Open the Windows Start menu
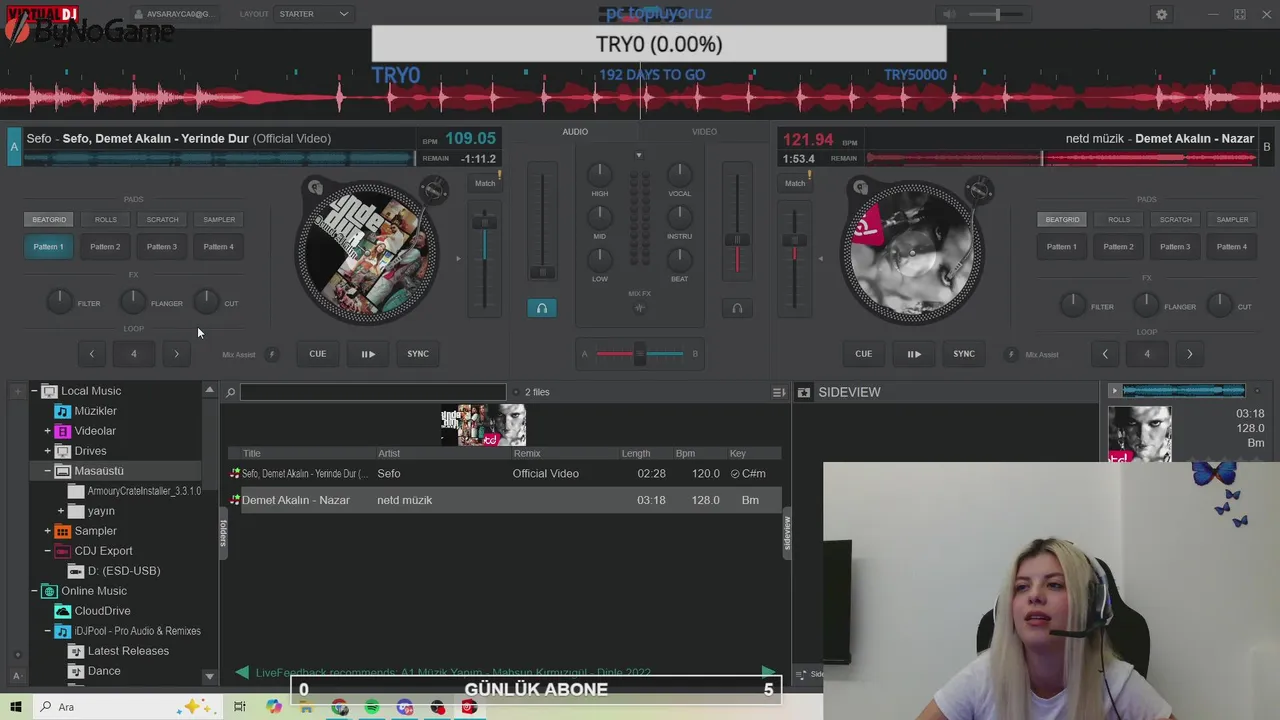This screenshot has height=720, width=1280. pos(15,707)
